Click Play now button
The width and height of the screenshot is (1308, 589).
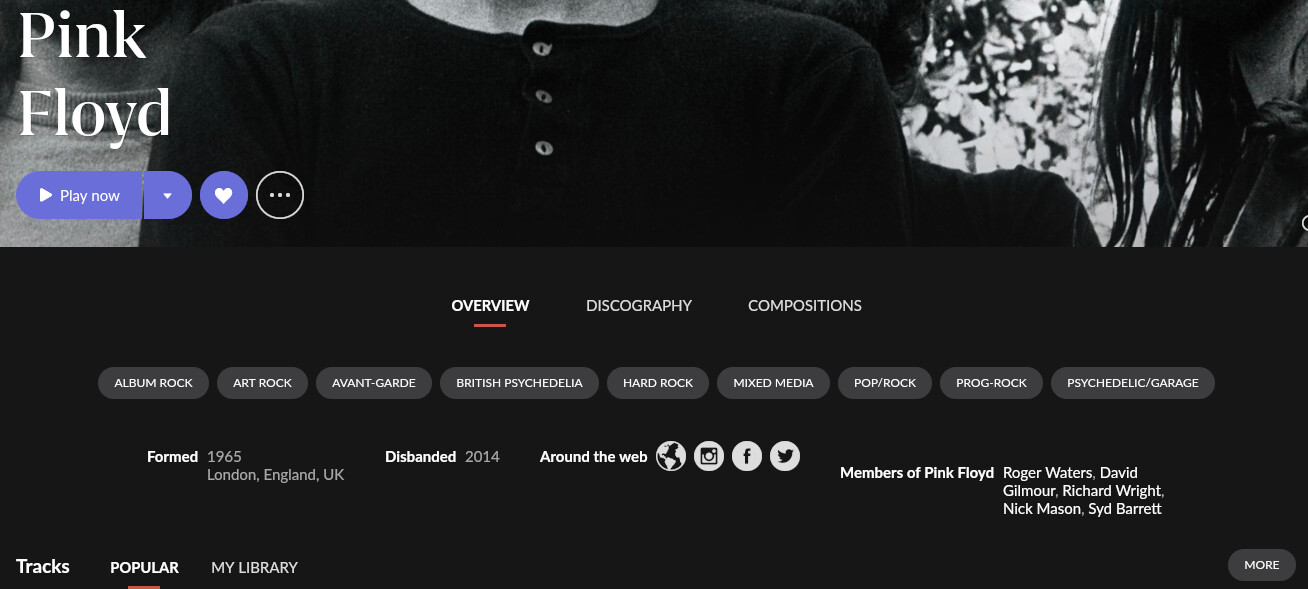click(79, 195)
